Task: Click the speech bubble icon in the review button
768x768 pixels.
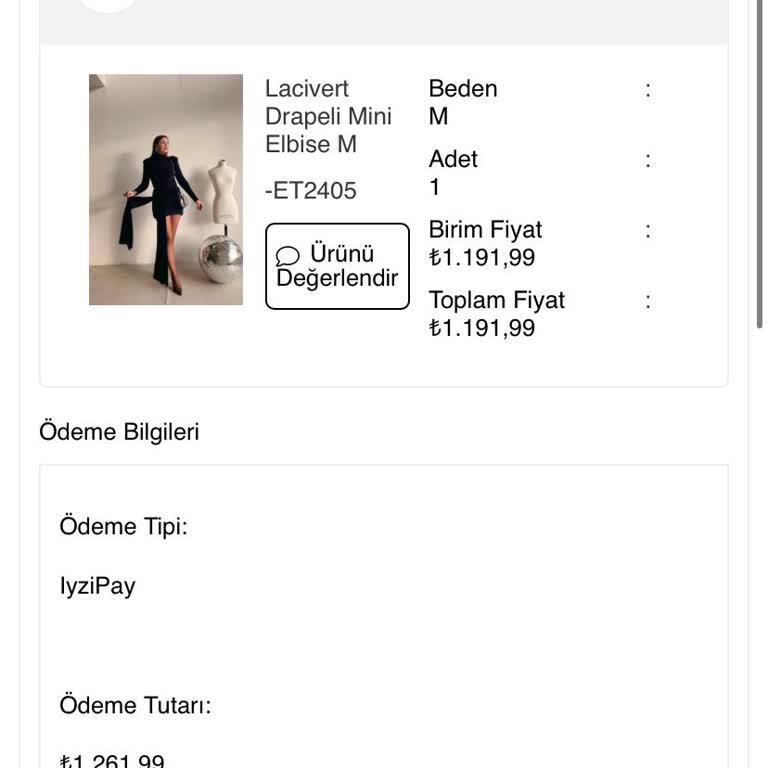Action: click(x=287, y=256)
